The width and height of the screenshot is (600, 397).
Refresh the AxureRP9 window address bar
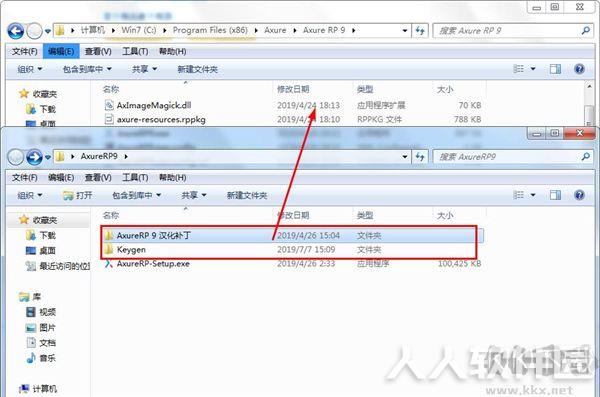[420, 157]
